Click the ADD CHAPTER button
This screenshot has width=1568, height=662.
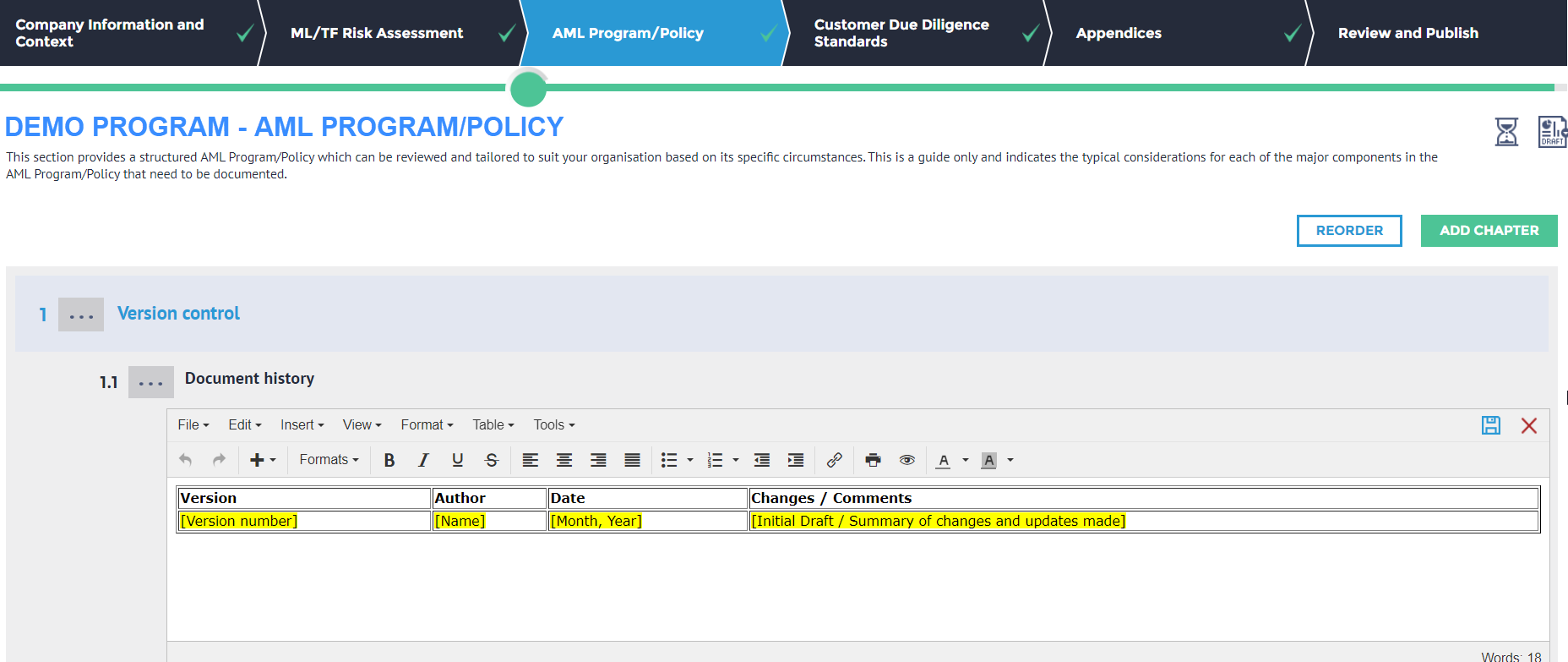pos(1489,231)
